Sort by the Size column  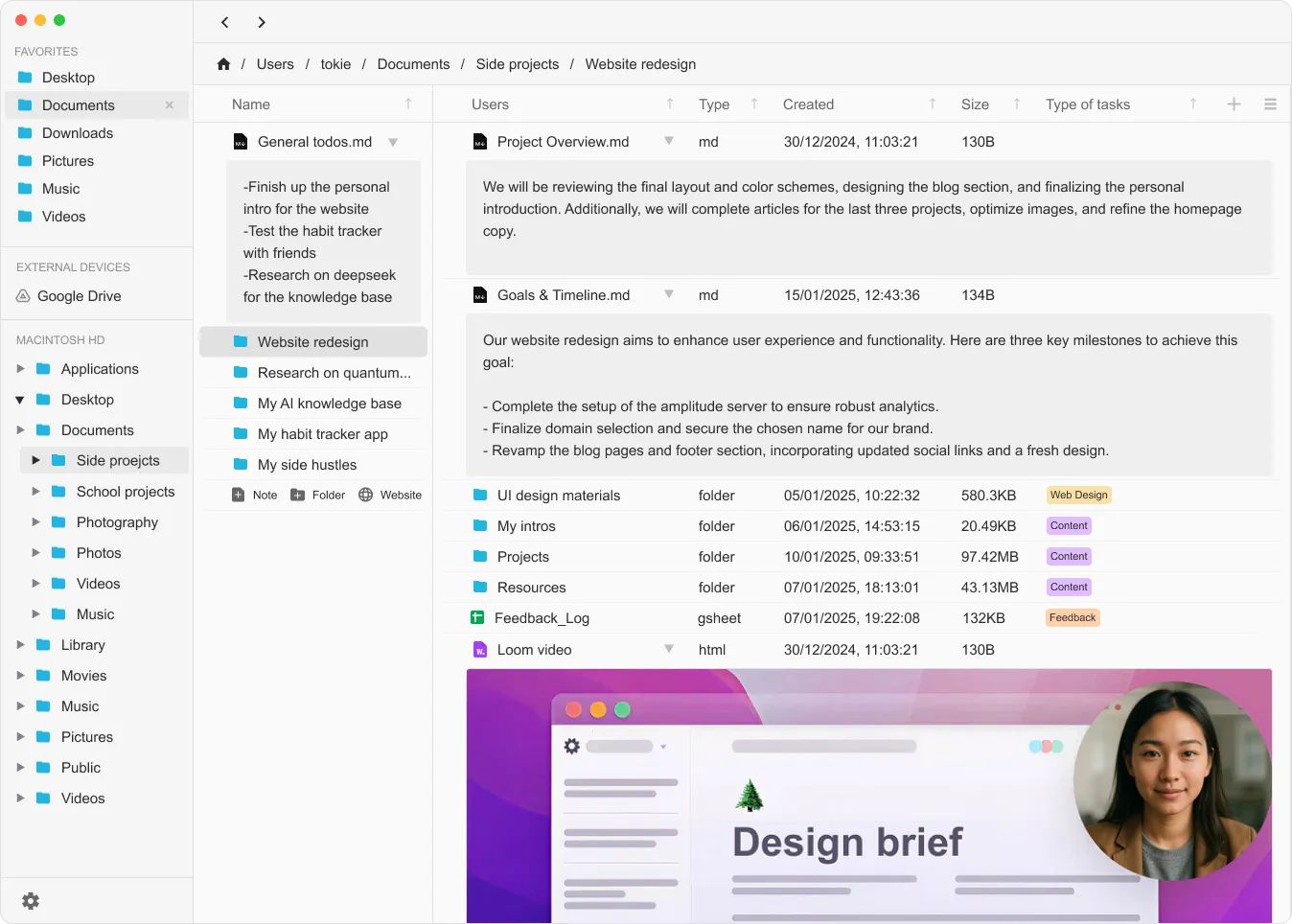pyautogui.click(x=1017, y=104)
